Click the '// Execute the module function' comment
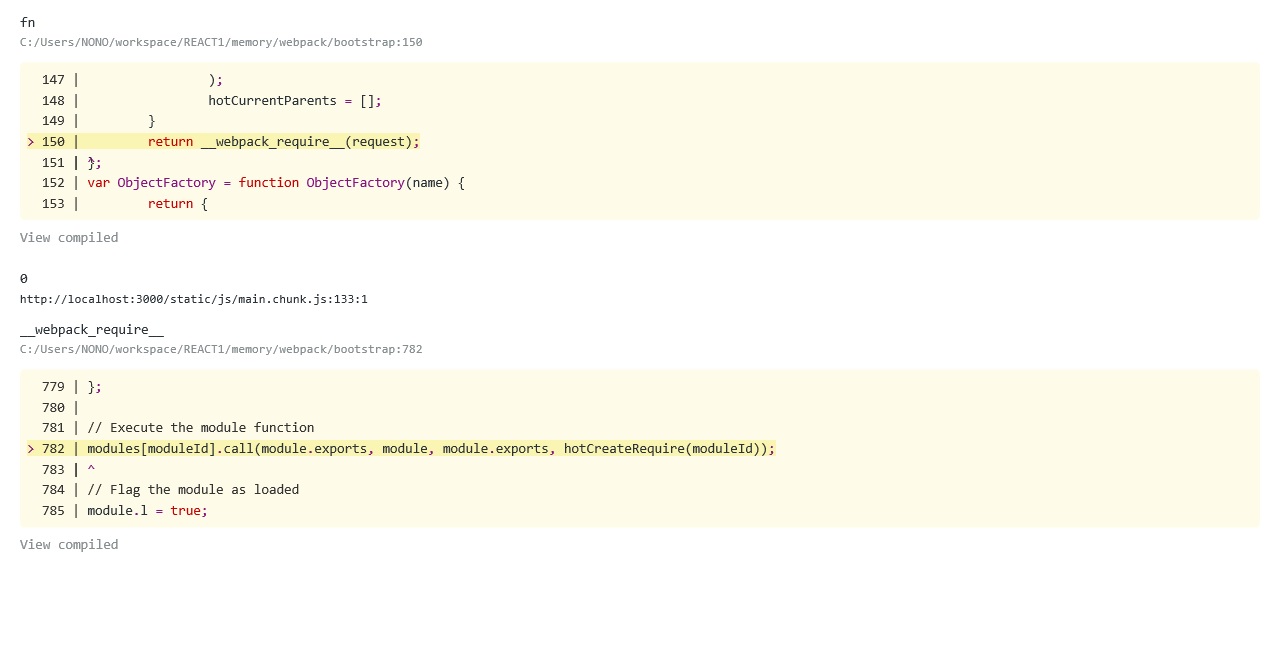Image resolution: width=1265 pixels, height=648 pixels. point(200,428)
